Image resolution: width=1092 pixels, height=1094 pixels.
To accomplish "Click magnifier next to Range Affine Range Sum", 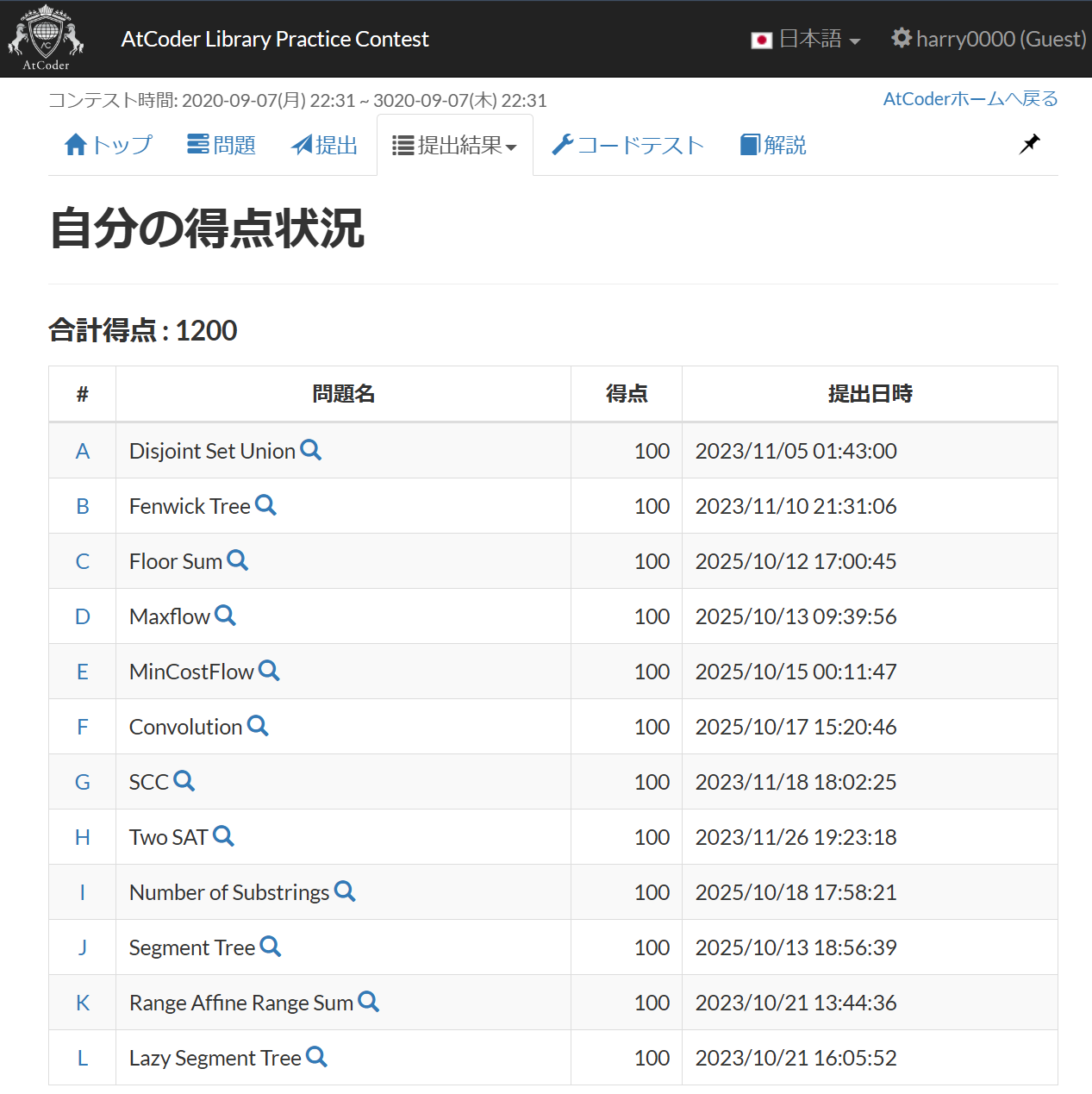I will pos(369,1002).
